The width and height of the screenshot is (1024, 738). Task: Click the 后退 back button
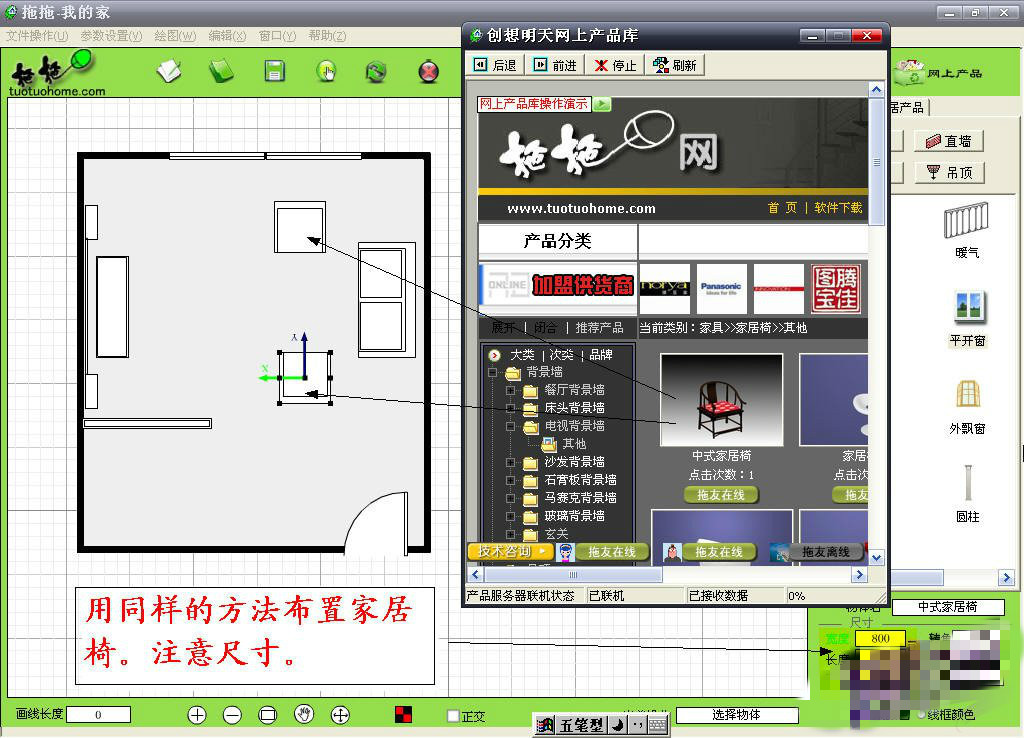[x=495, y=65]
